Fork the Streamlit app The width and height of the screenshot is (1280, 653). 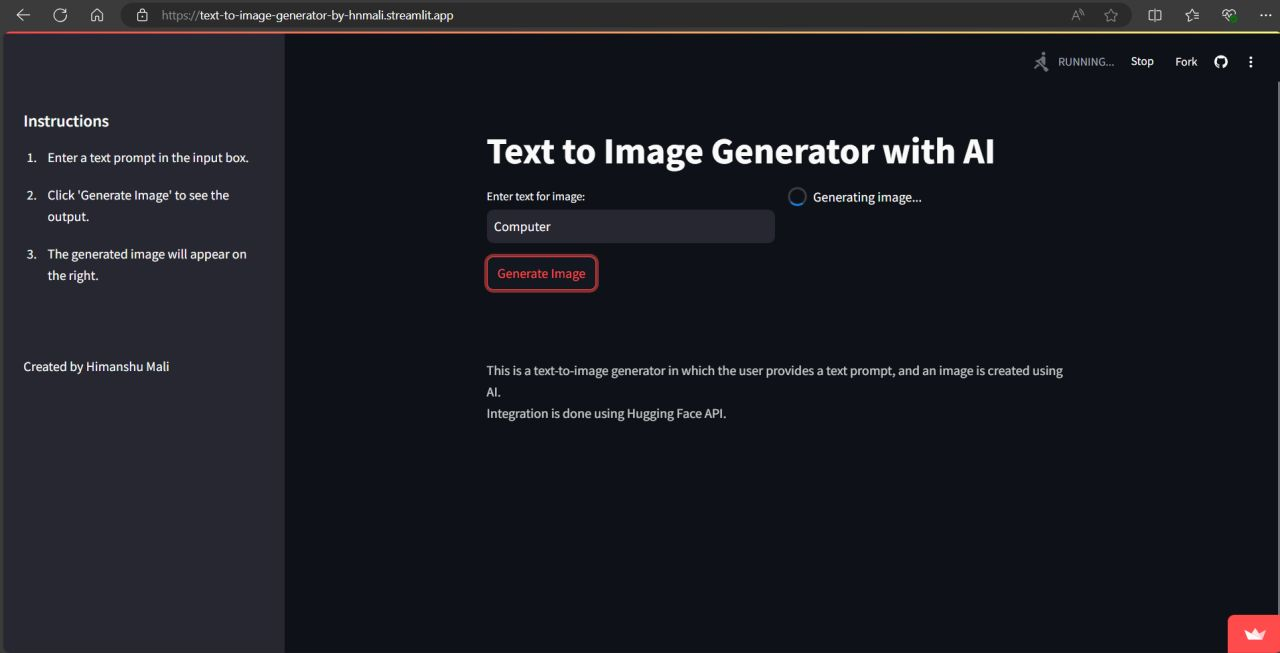click(1185, 61)
